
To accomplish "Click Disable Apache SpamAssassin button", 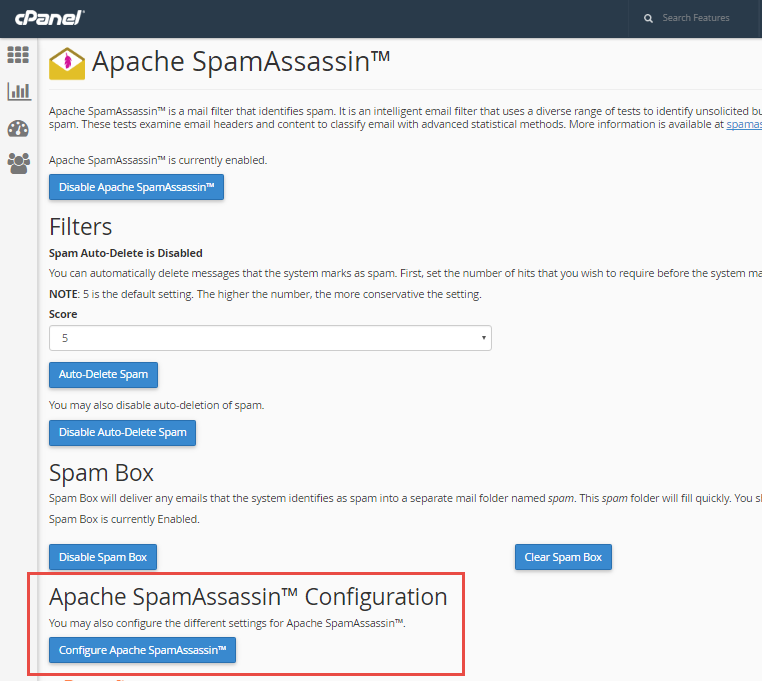I will pyautogui.click(x=136, y=187).
